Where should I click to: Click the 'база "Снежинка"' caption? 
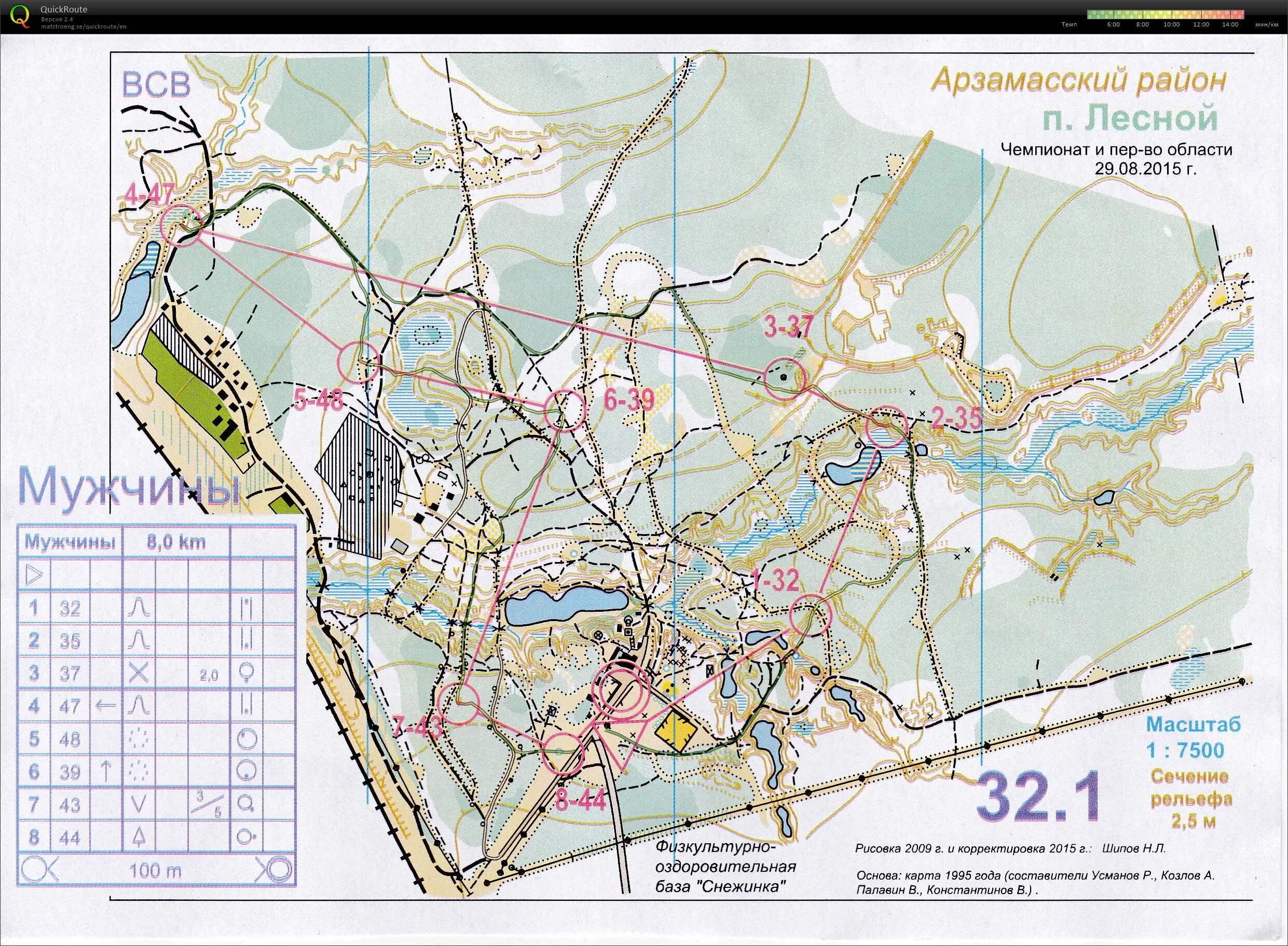[721, 887]
